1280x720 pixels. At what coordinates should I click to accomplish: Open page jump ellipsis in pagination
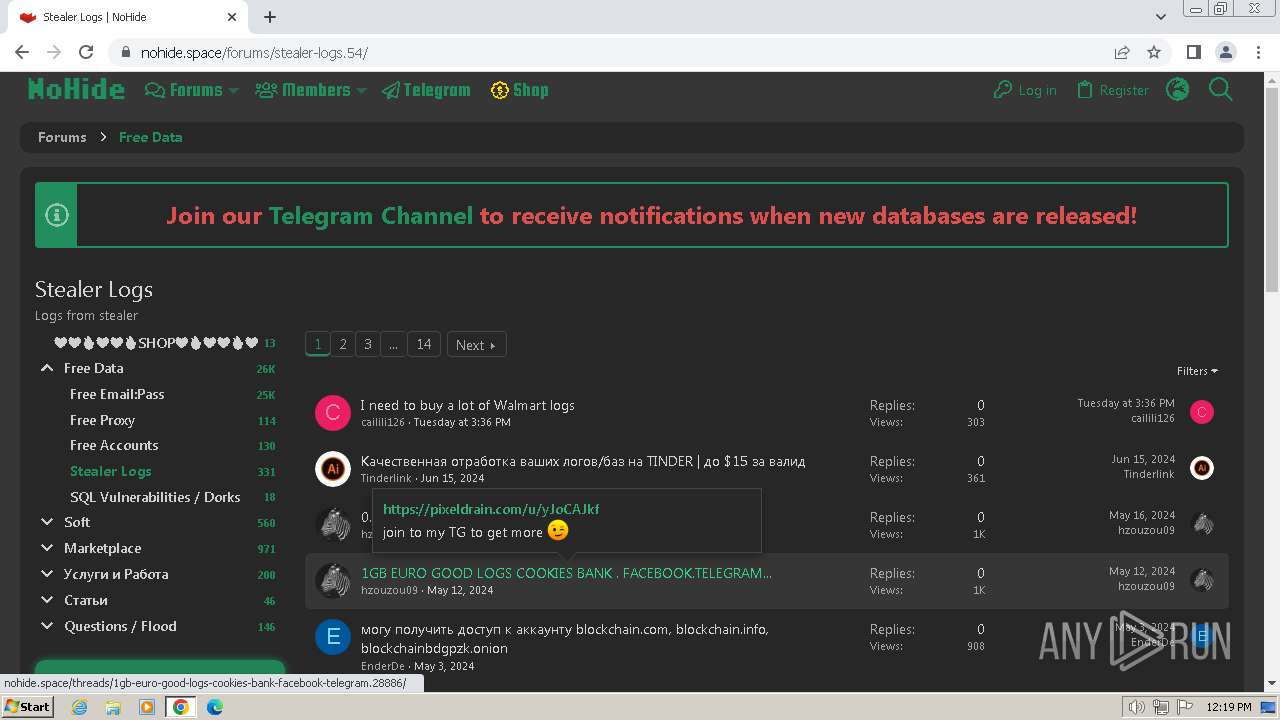(393, 344)
